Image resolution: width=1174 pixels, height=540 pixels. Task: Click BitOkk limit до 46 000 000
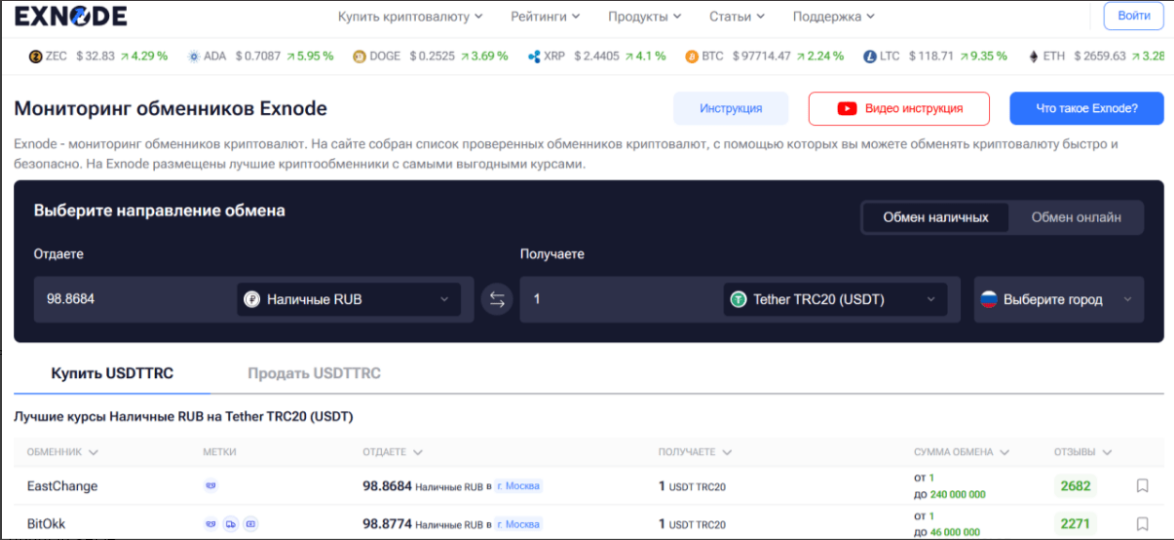pyautogui.click(x=946, y=532)
